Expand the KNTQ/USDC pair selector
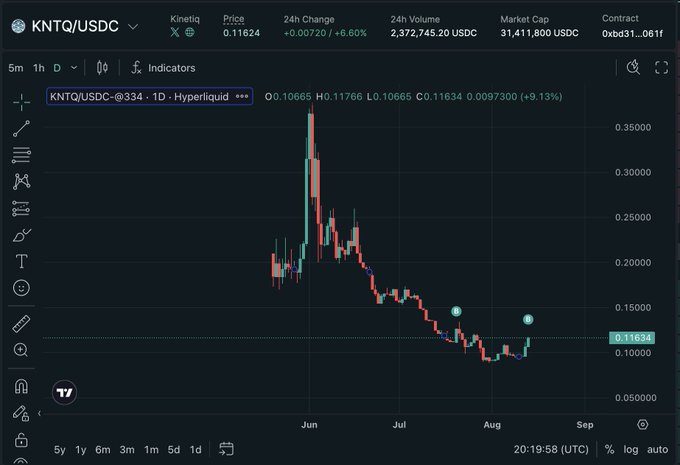680x465 pixels. (133, 27)
